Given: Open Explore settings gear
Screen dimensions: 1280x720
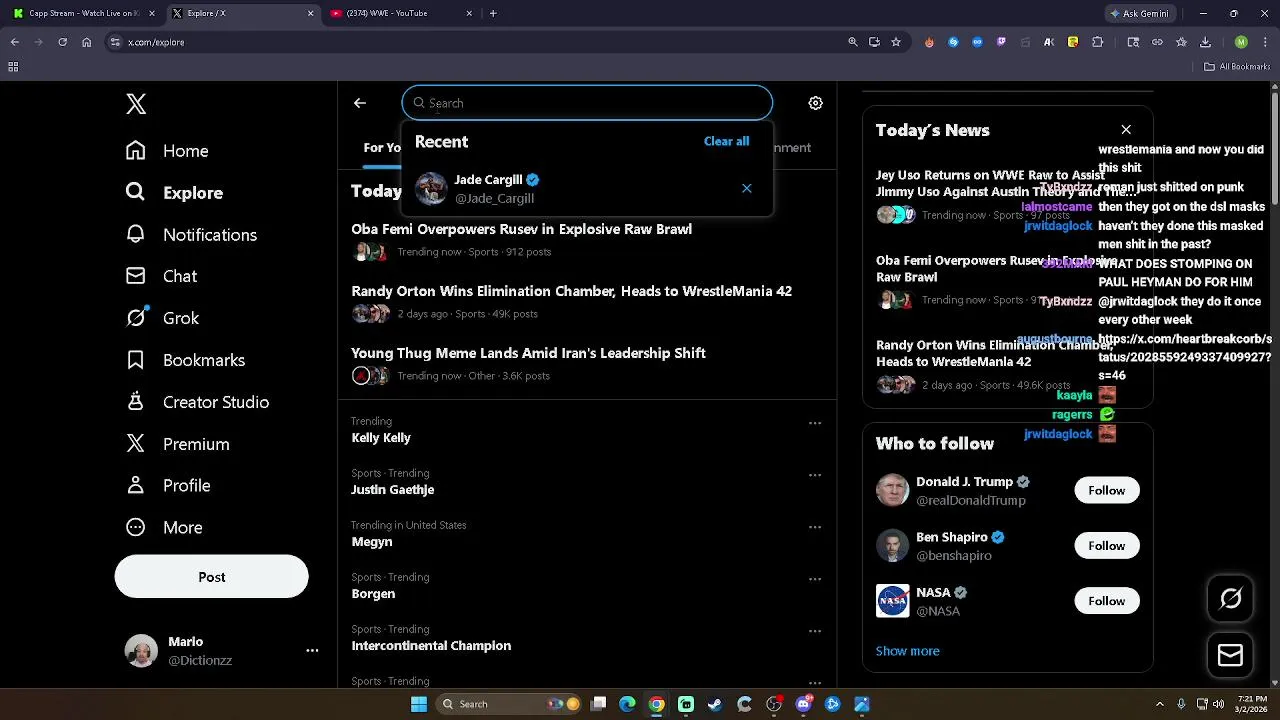Looking at the screenshot, I should point(816,103).
